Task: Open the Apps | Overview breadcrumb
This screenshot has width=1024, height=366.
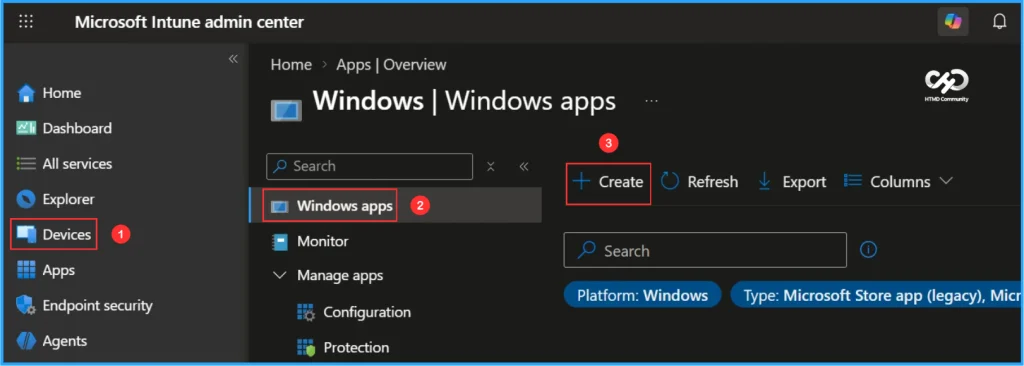Action: (391, 65)
